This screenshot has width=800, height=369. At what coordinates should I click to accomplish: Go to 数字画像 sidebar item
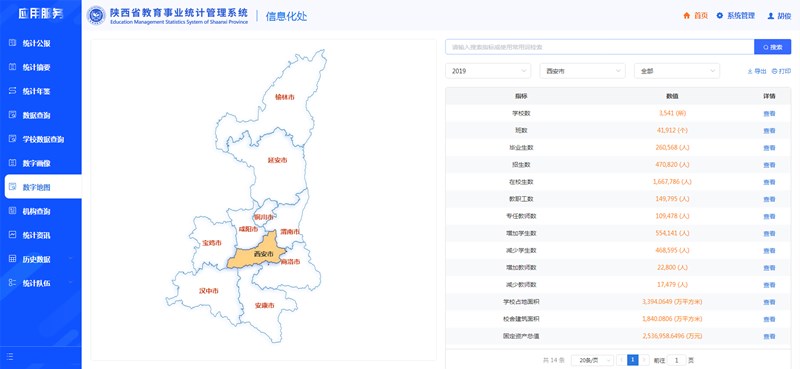click(36, 163)
